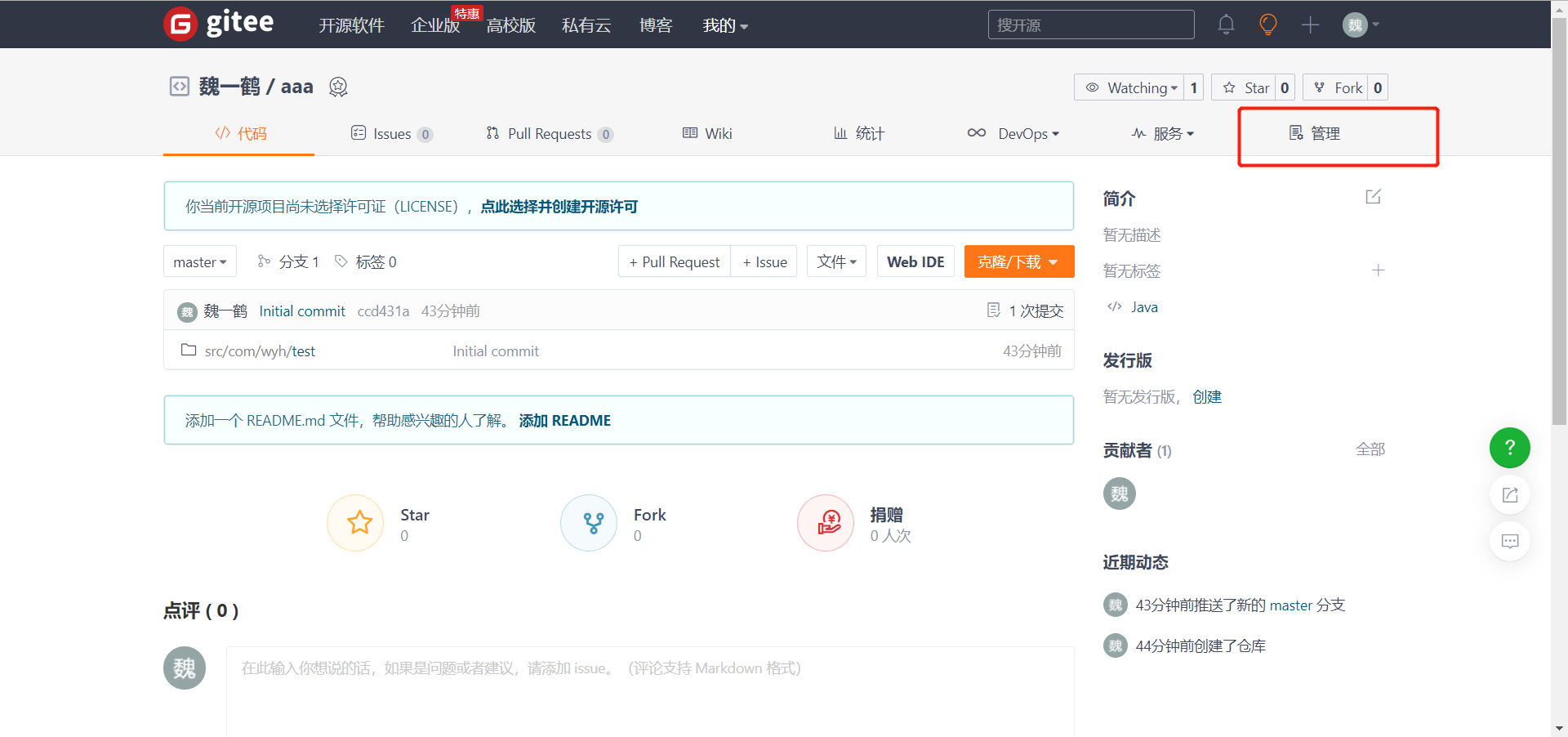Image resolution: width=1568 pixels, height=737 pixels.
Task: Click the Star count 0
Action: click(x=1285, y=87)
